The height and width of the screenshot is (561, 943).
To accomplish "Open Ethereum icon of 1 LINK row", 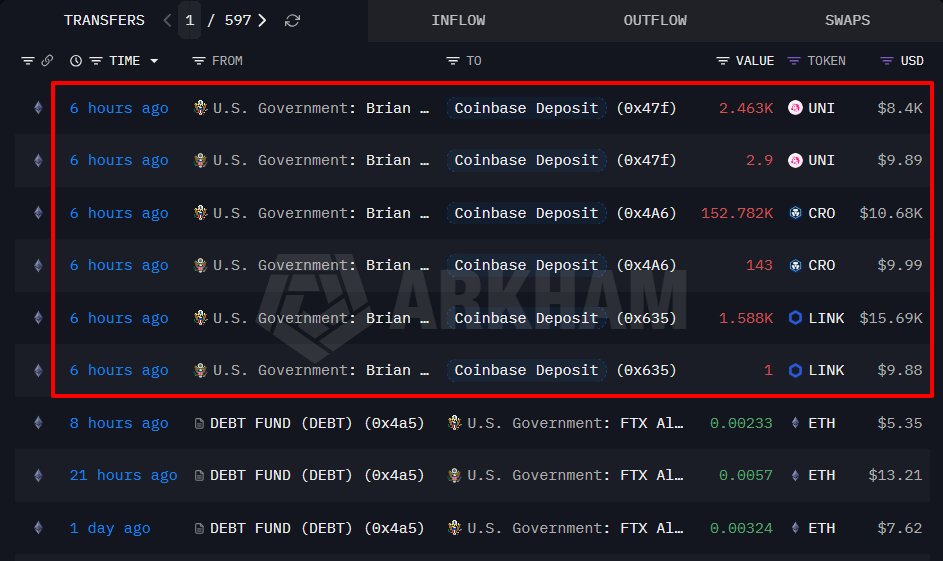I will (38, 370).
